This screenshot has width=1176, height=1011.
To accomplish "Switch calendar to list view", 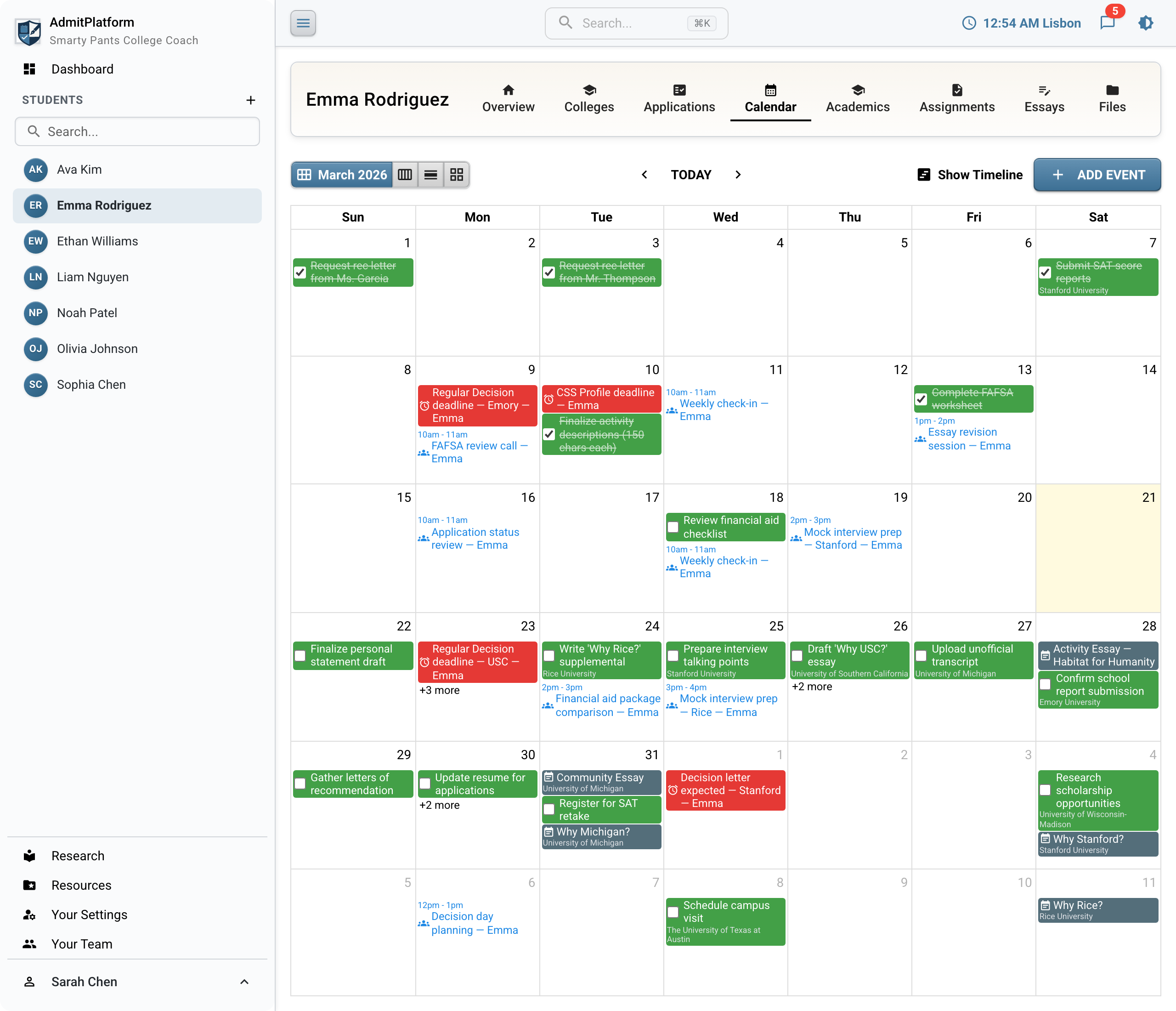I will (431, 175).
